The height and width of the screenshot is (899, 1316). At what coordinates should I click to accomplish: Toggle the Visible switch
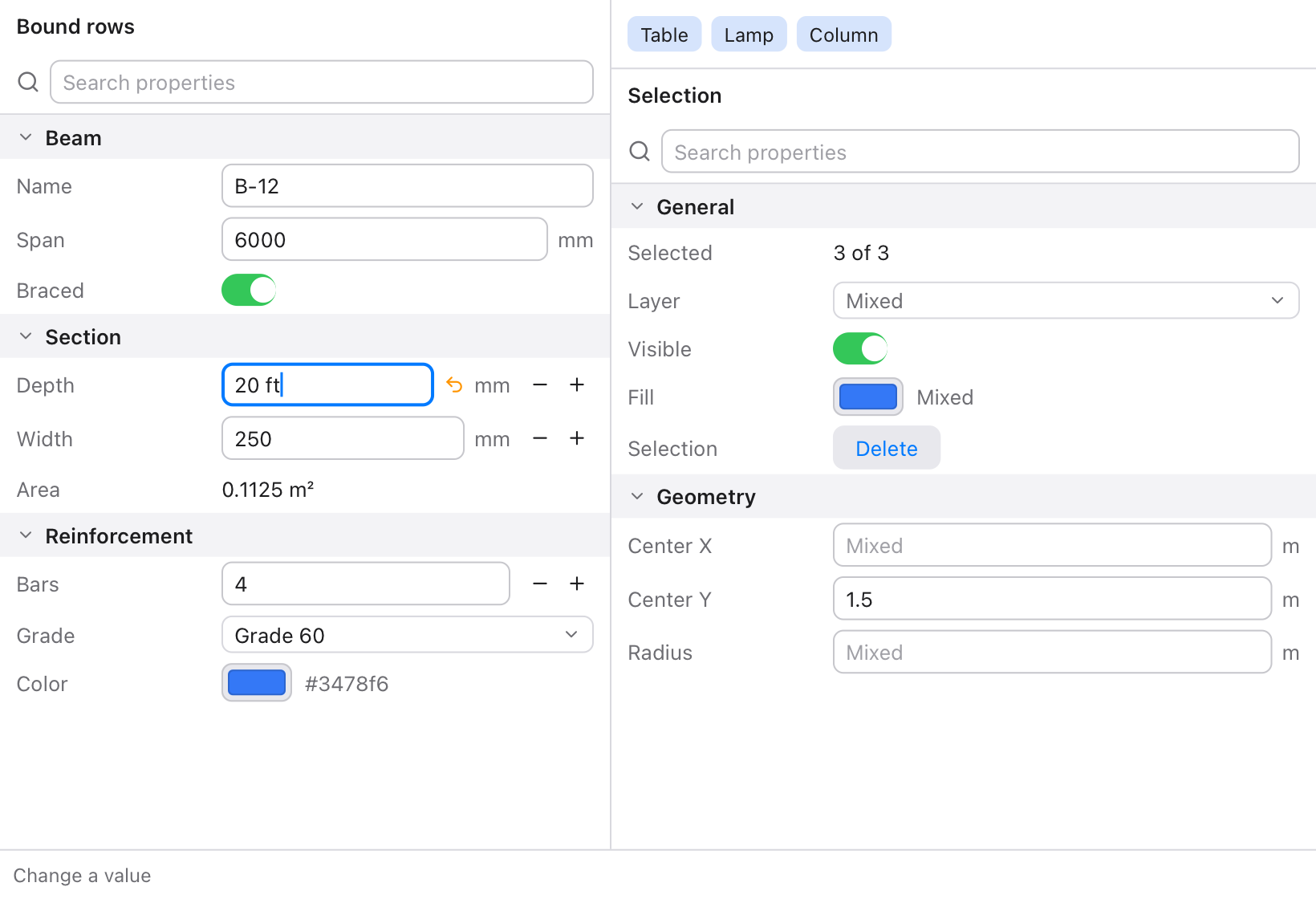pos(860,348)
